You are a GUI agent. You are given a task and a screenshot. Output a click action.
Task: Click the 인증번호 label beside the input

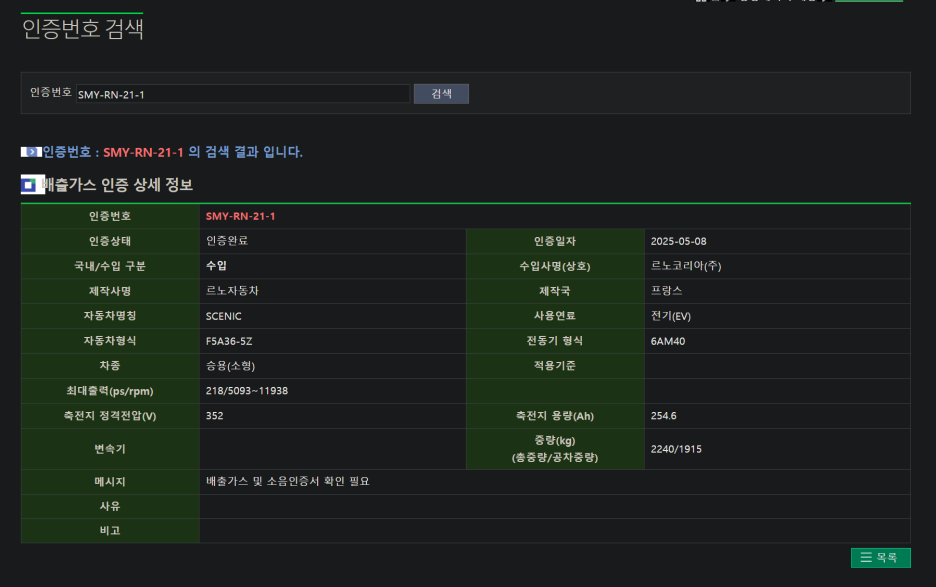pyautogui.click(x=51, y=93)
